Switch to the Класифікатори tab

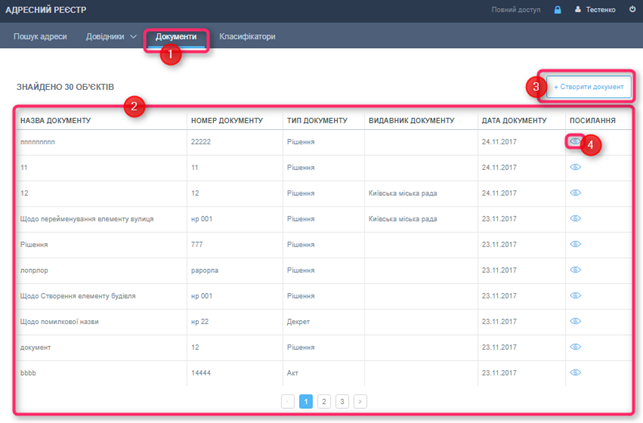coord(247,37)
